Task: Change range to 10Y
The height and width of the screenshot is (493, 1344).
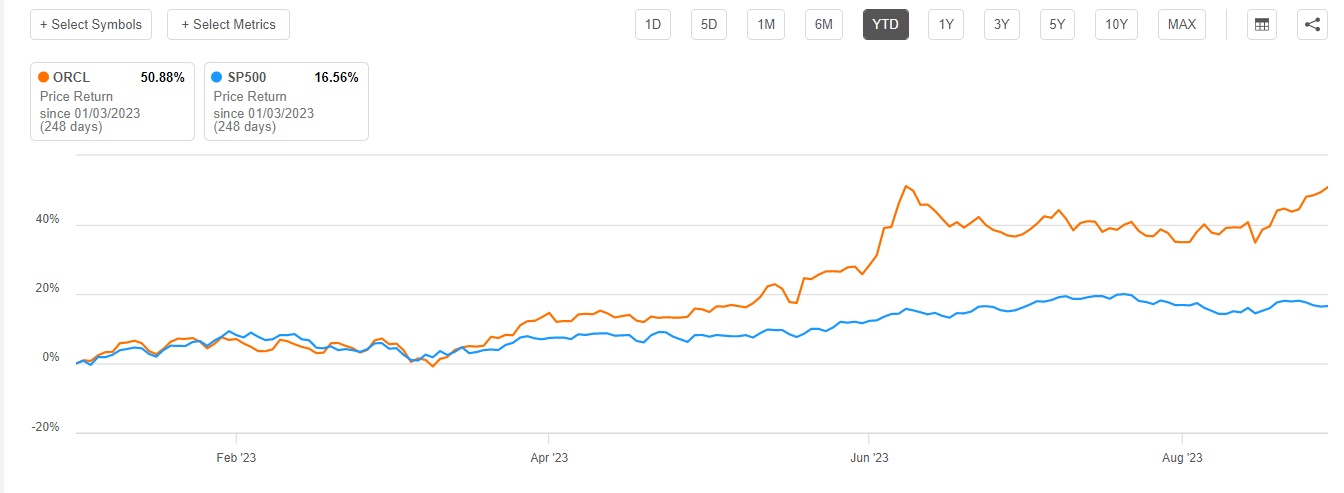Action: coord(1117,25)
